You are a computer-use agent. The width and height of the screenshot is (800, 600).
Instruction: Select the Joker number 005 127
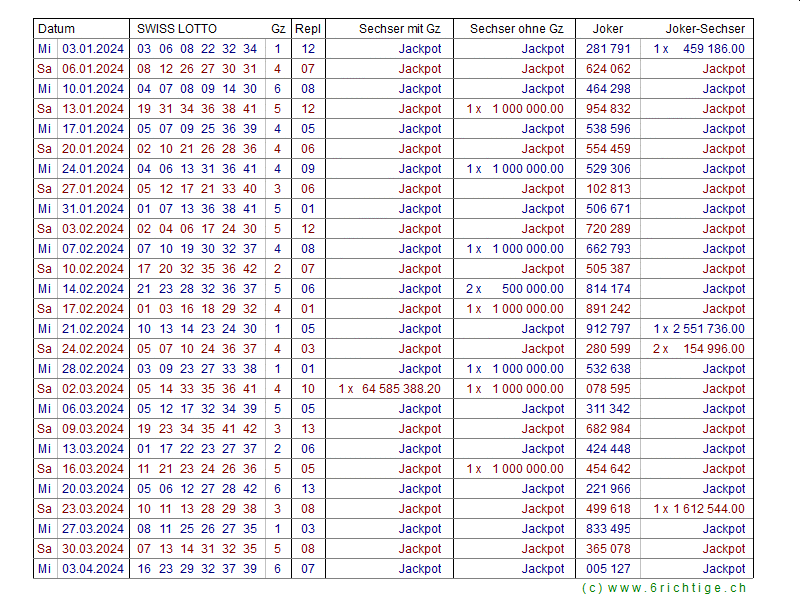point(608,569)
